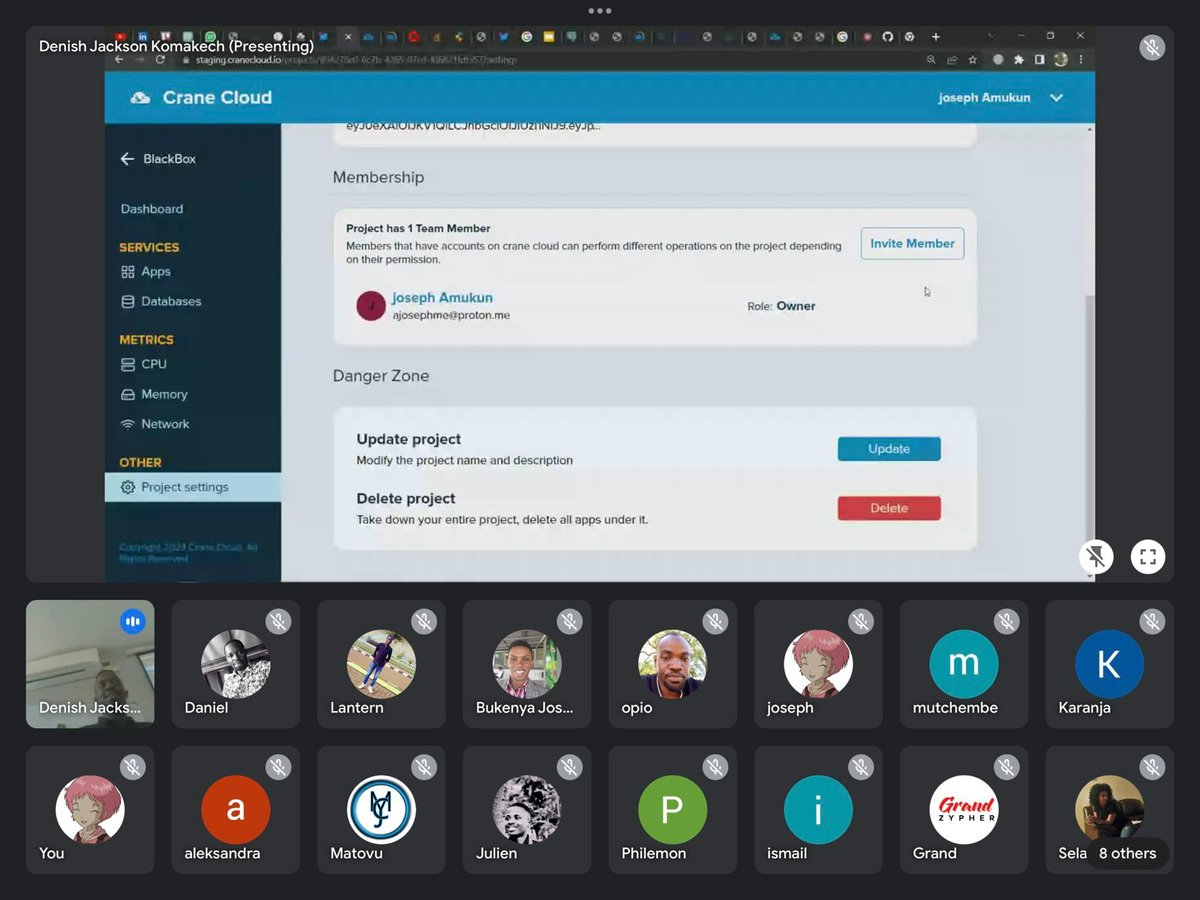Open the joseph Amukun member link
The width and height of the screenshot is (1200, 900).
tap(442, 297)
